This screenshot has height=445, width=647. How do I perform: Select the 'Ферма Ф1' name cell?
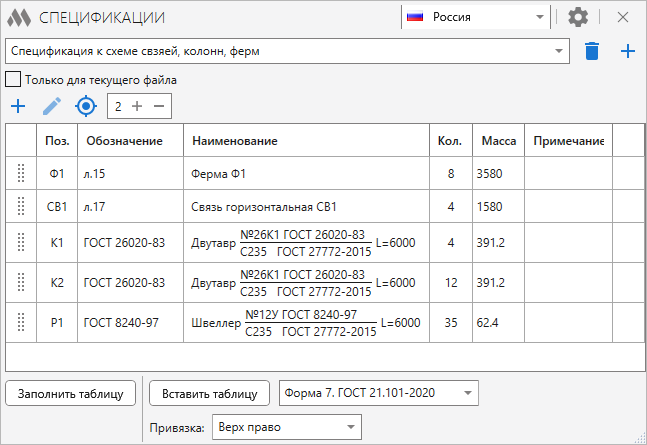(x=307, y=173)
